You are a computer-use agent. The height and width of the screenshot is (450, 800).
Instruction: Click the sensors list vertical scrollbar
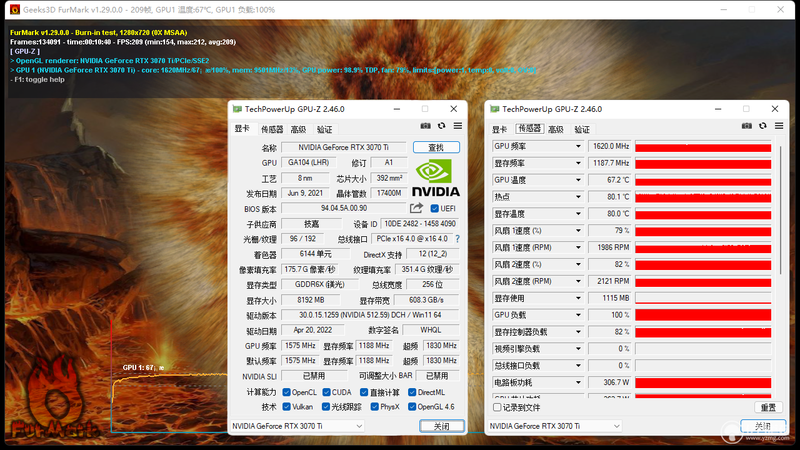781,209
